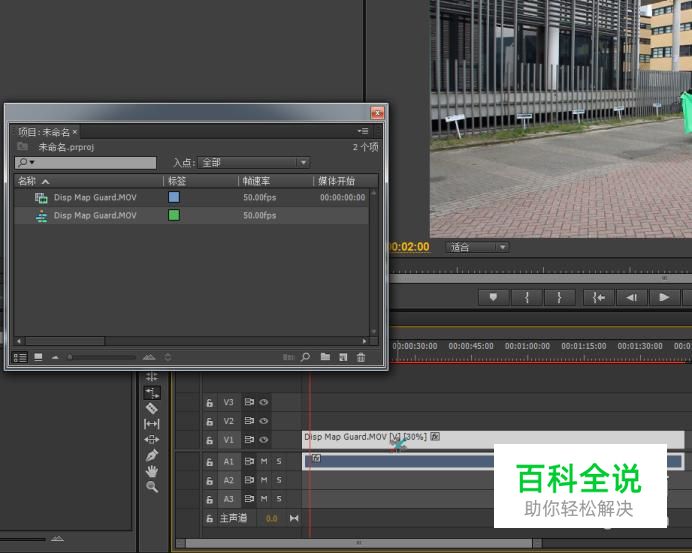
Task: Toggle lock on V1 track
Action: click(x=210, y=440)
